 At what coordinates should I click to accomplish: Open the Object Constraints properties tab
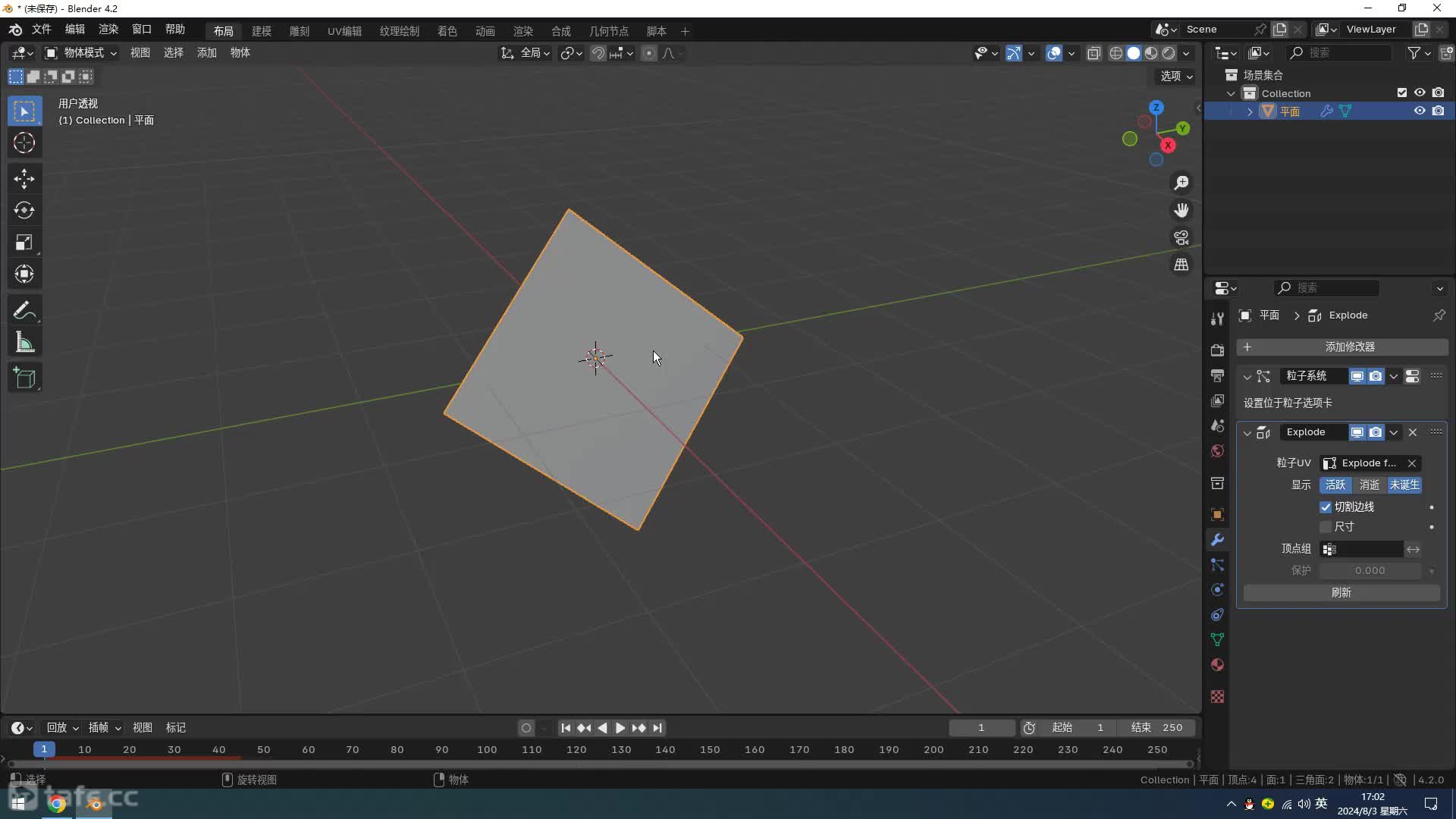(x=1217, y=615)
